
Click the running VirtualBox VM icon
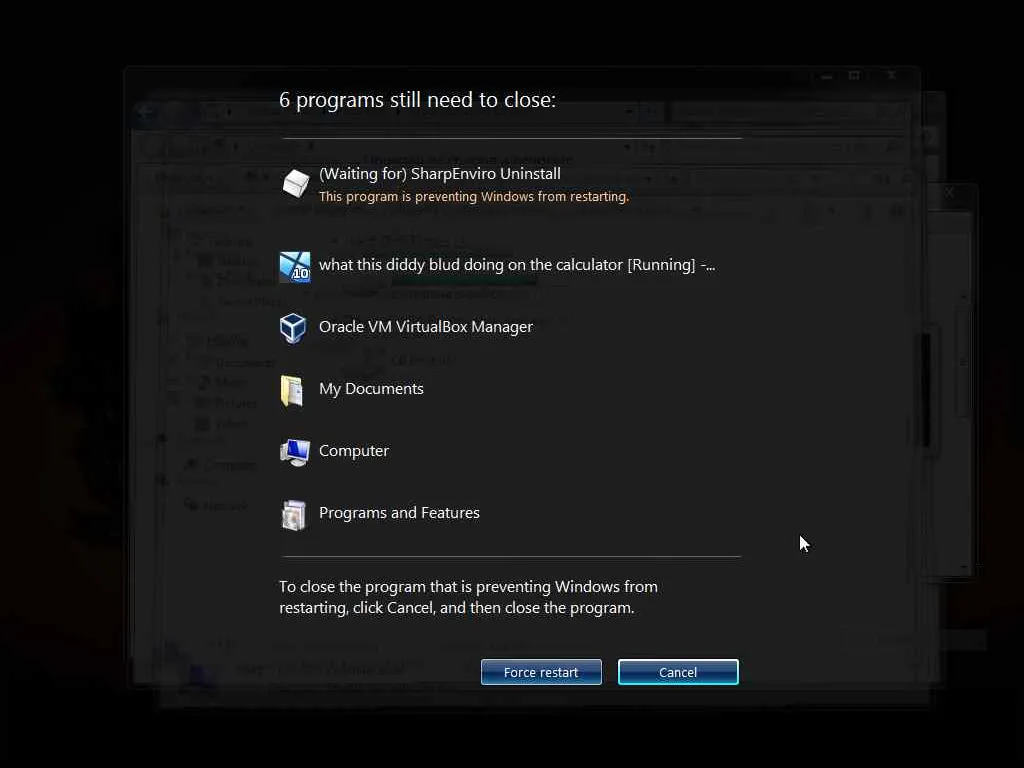coord(295,266)
